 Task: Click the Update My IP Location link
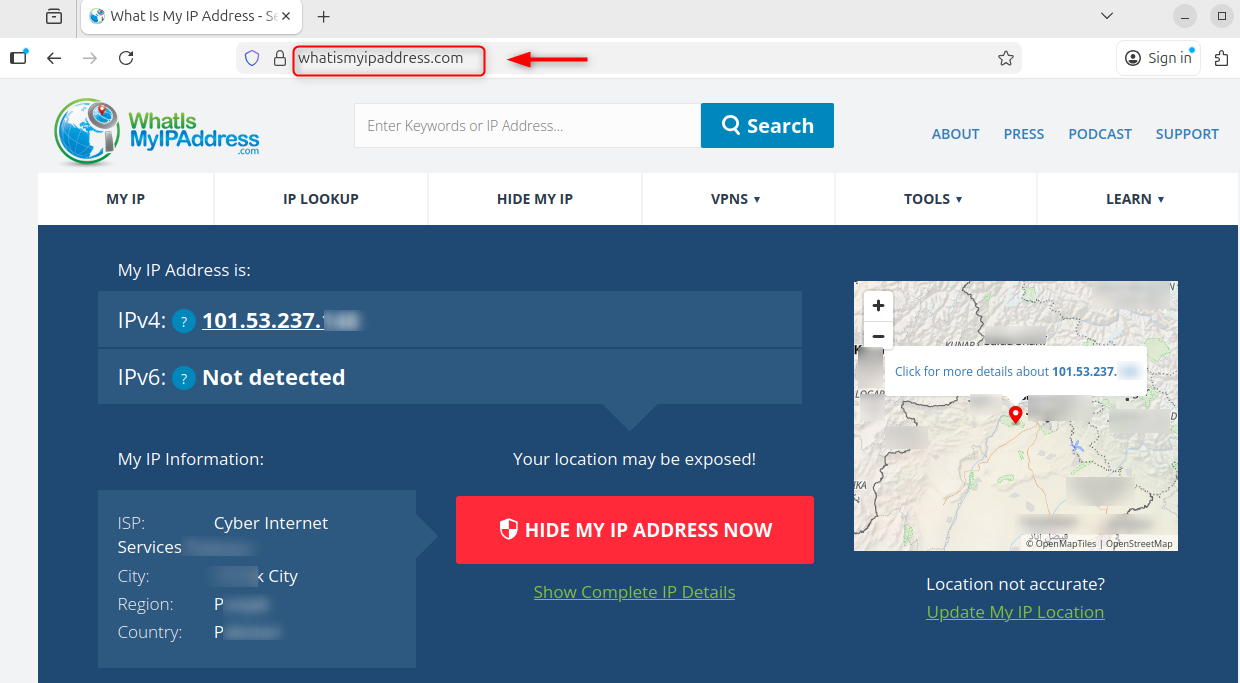click(x=1015, y=612)
